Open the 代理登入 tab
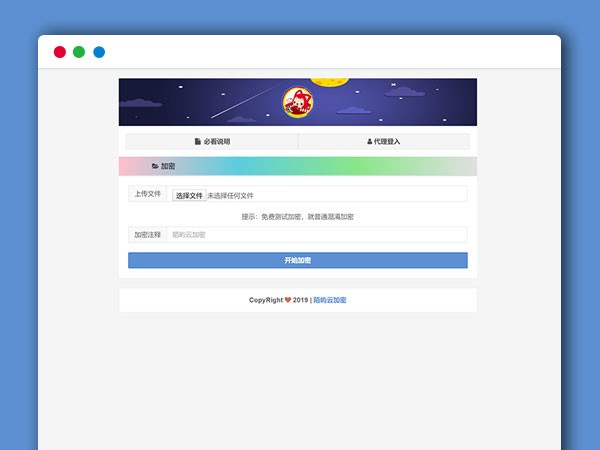 tap(384, 142)
